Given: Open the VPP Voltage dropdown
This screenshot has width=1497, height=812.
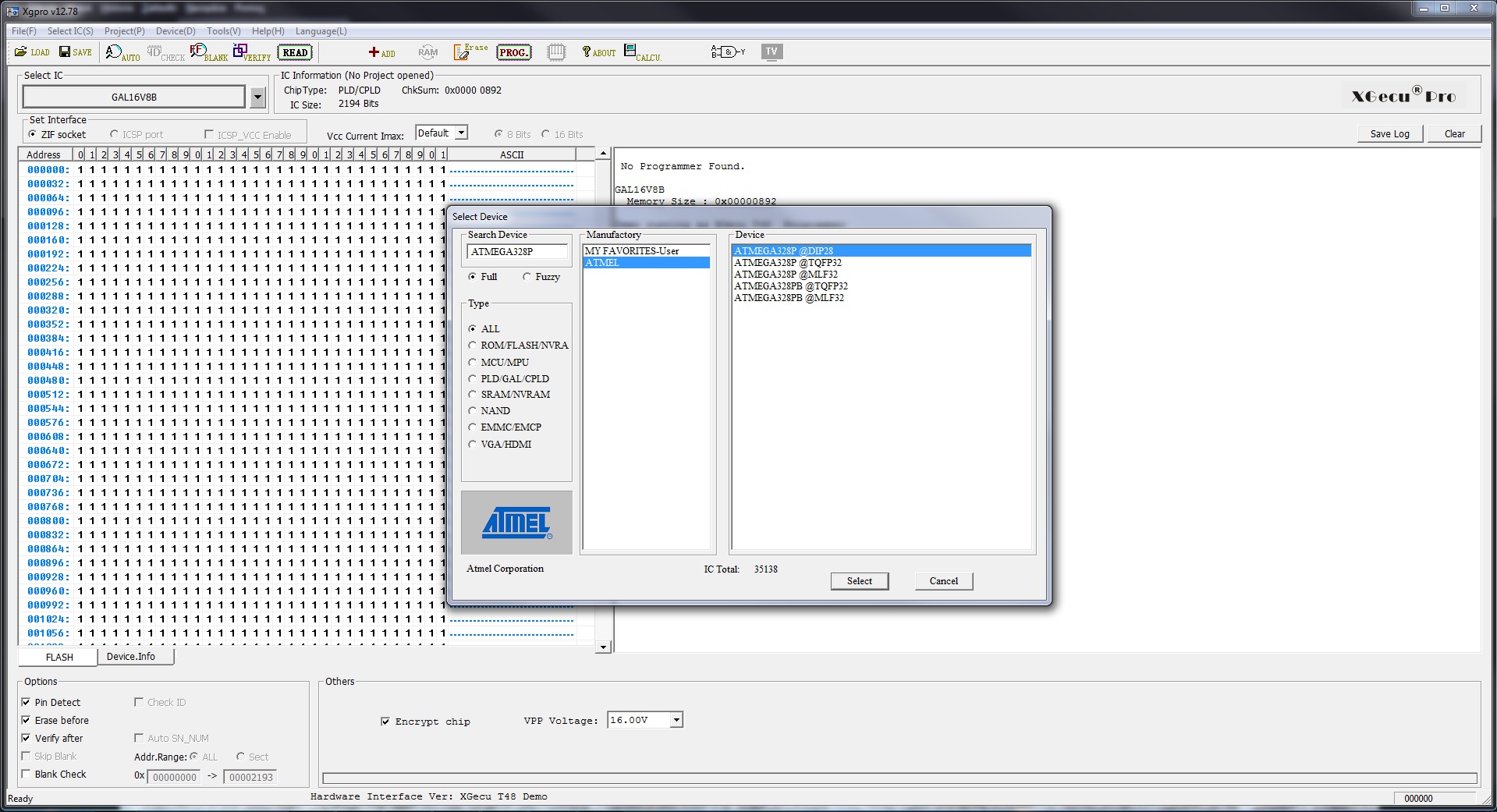Looking at the screenshot, I should 676,720.
